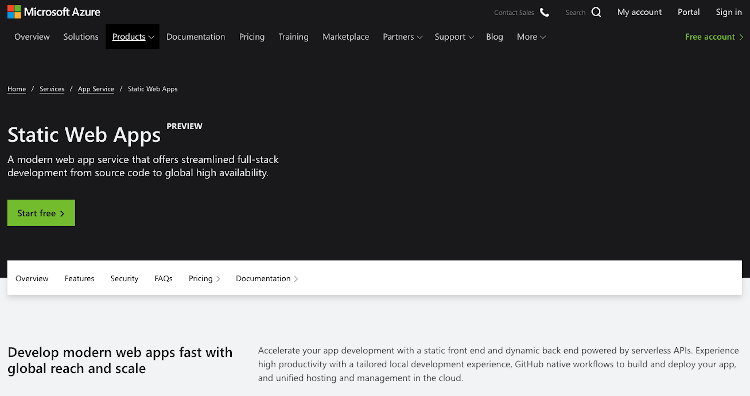The image size is (750, 396).
Task: Select the Overview tab in the sub-navigation
Action: point(32,278)
